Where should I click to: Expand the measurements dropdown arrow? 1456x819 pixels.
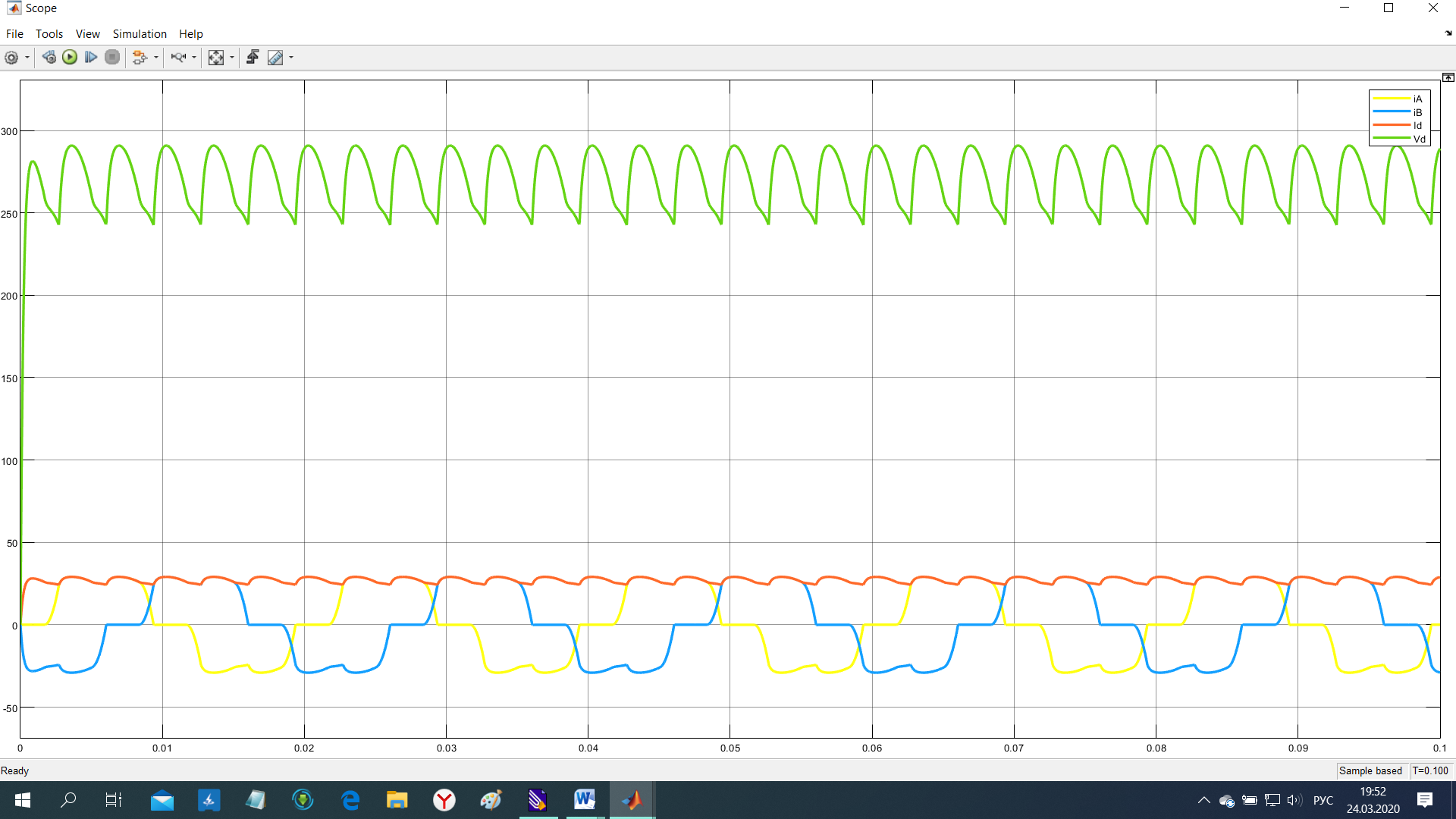point(291,58)
